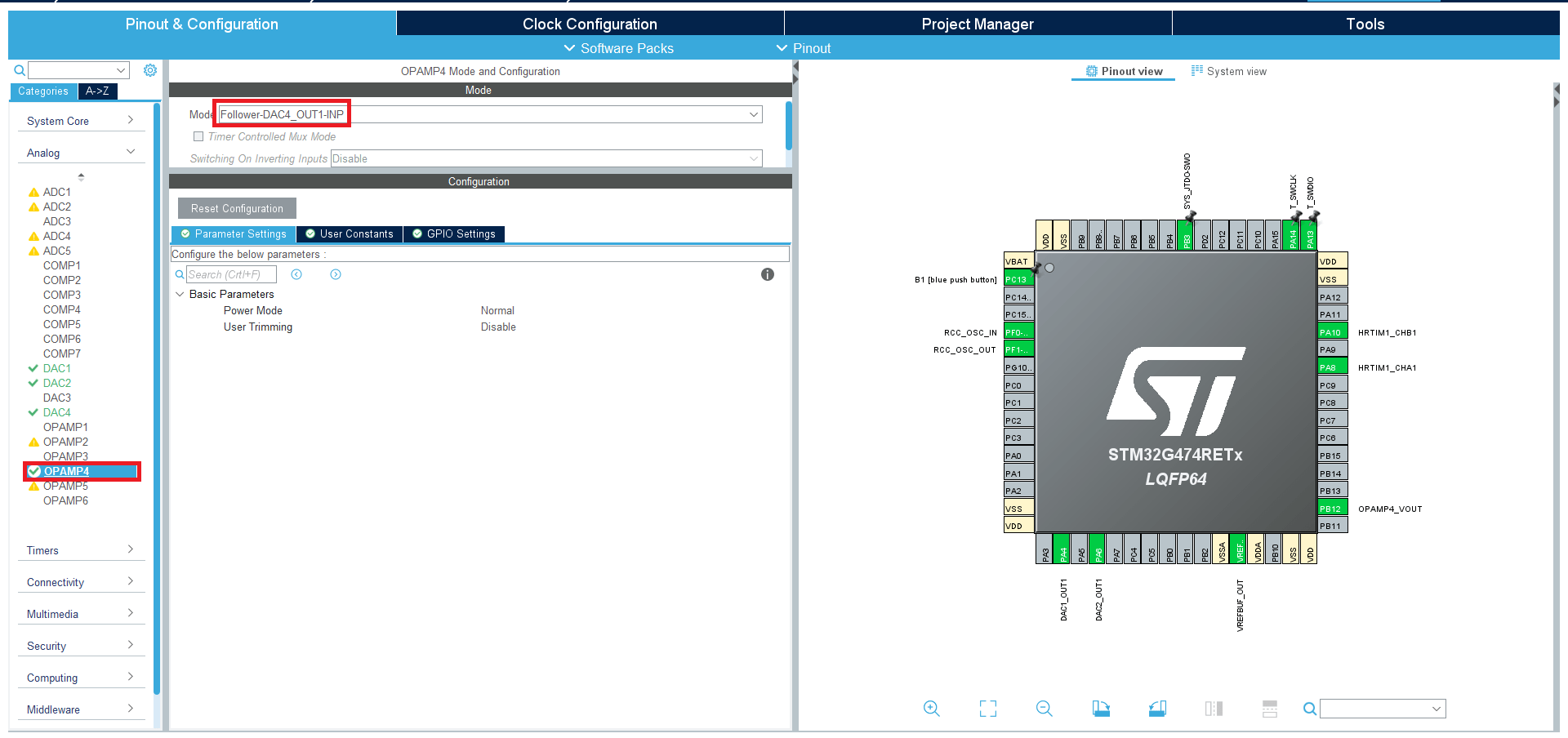
Task: Open the categories settings gear
Action: [150, 70]
